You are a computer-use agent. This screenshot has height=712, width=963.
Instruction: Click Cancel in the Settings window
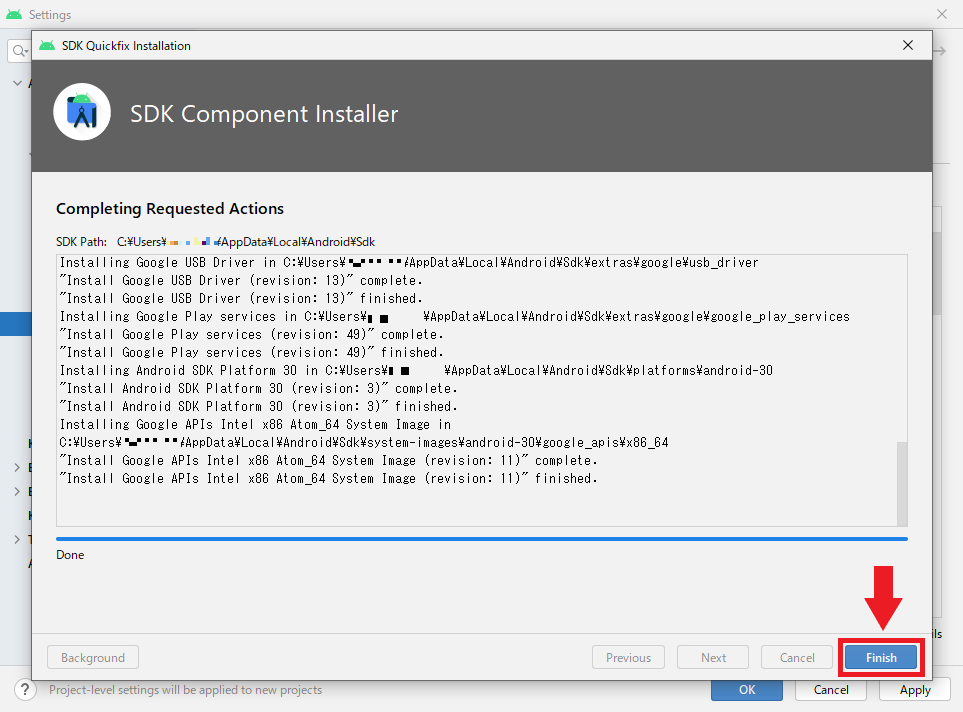pos(831,690)
